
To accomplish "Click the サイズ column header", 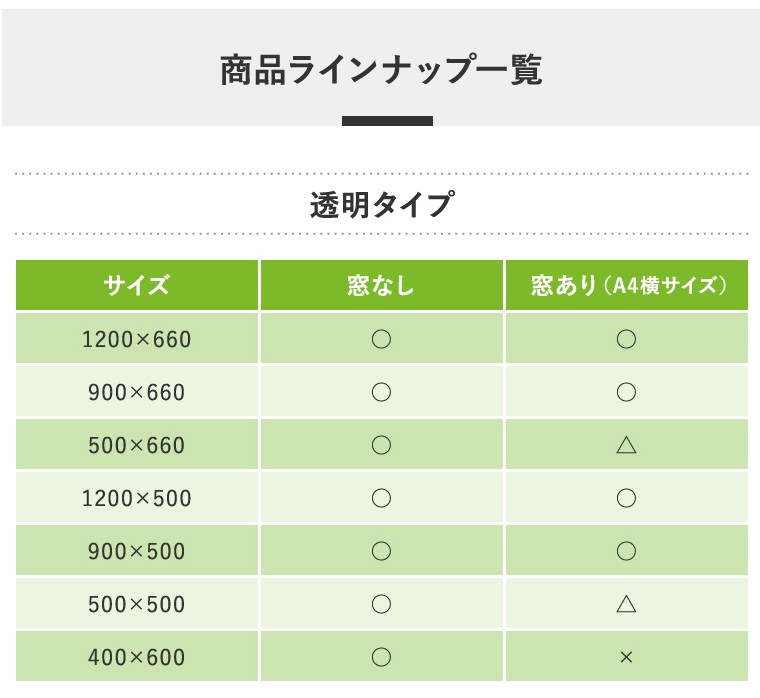I will (137, 286).
